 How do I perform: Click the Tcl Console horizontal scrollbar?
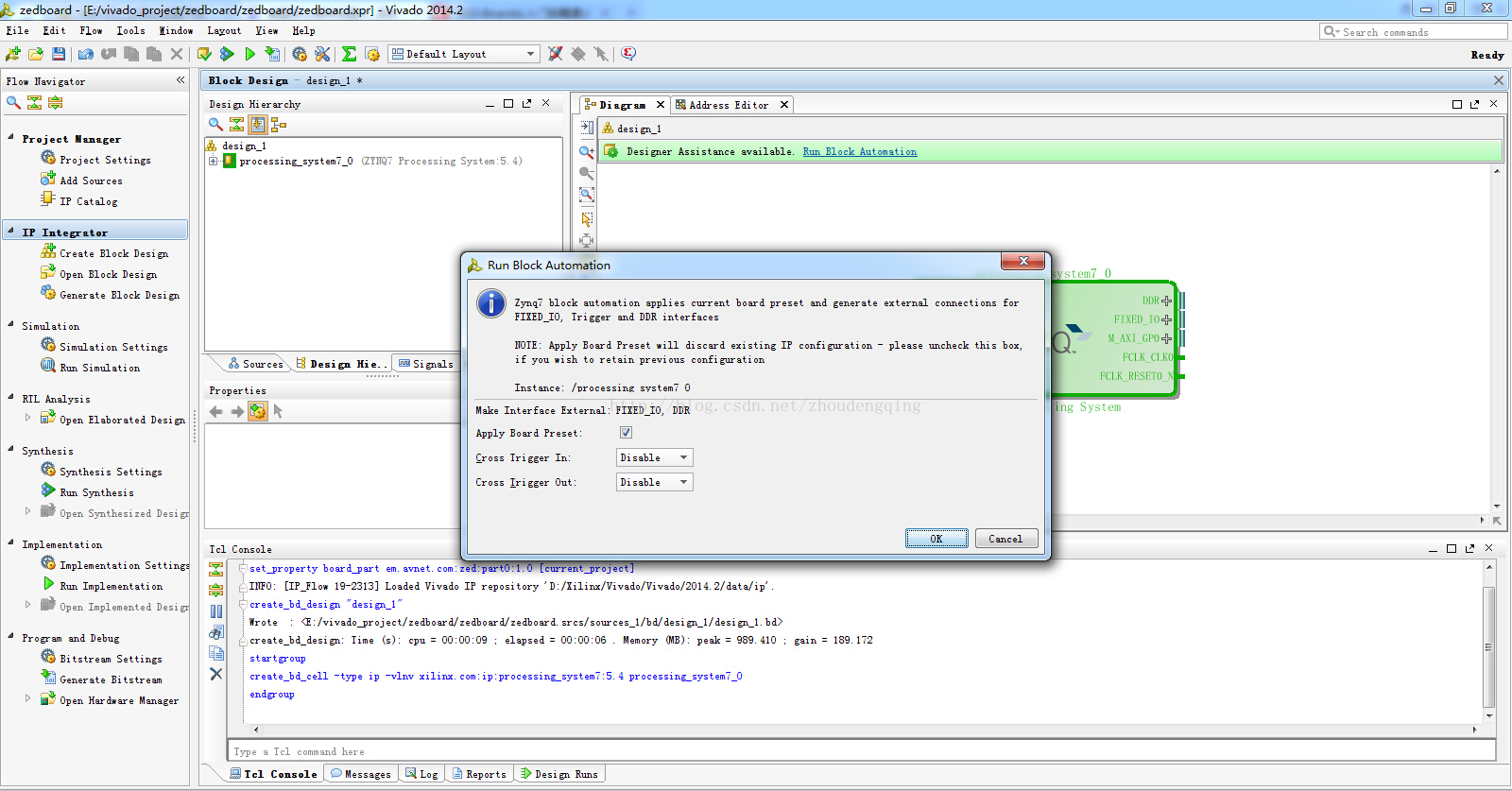(x=864, y=730)
